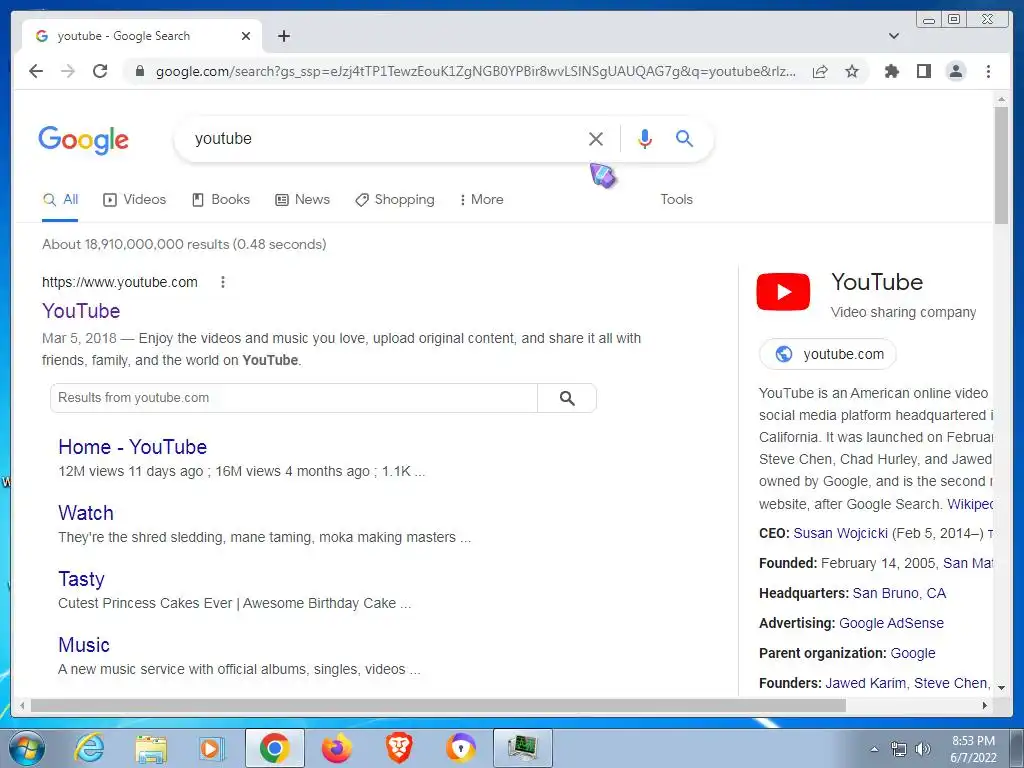Viewport: 1024px width, 768px height.
Task: Switch to the Books tab
Action: (x=221, y=200)
